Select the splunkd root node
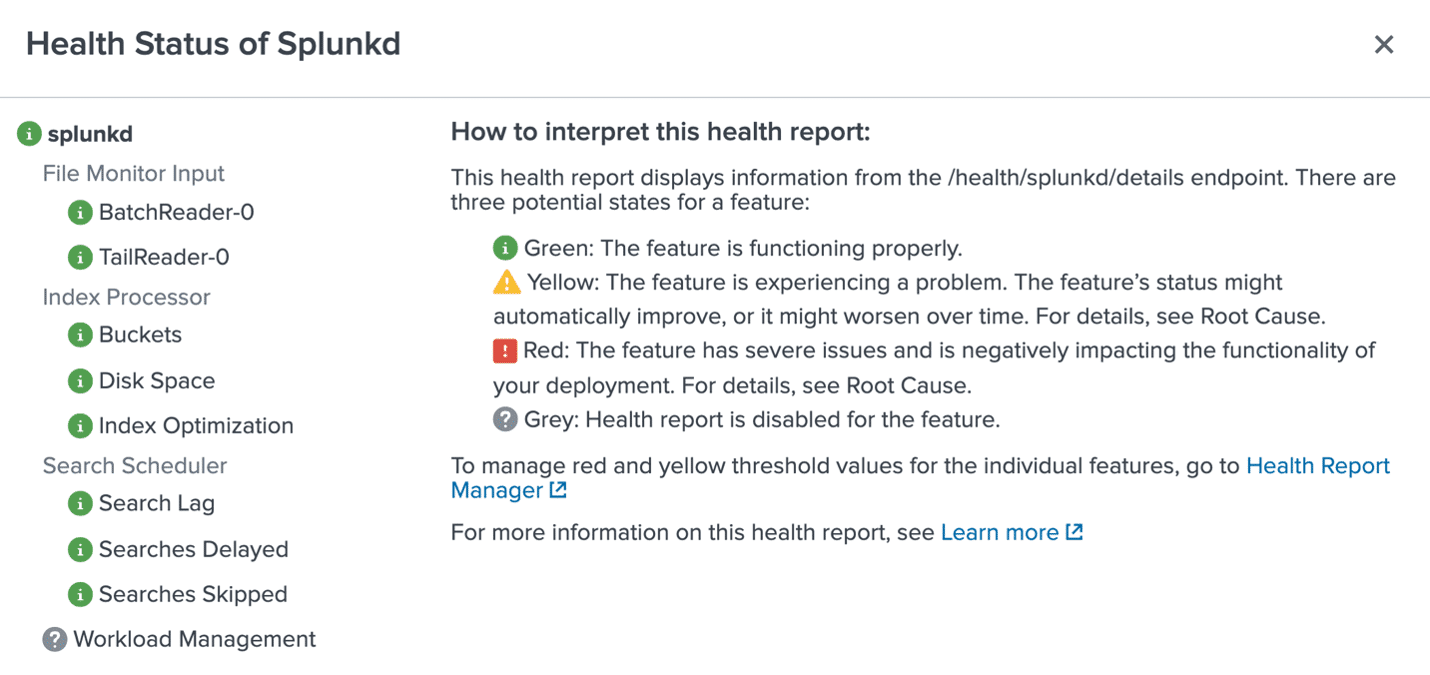Image resolution: width=1430 pixels, height=675 pixels. click(90, 134)
